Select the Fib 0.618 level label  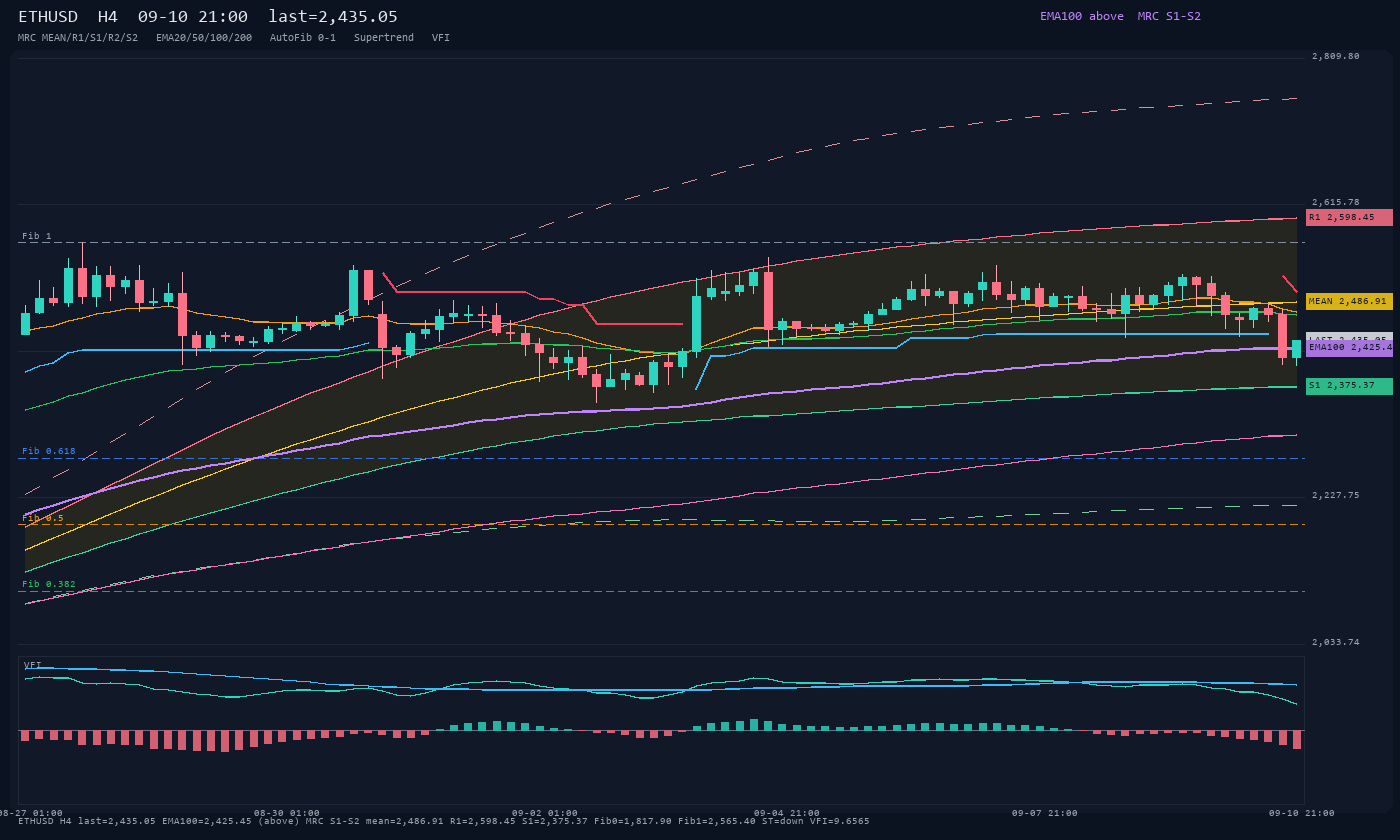point(49,451)
